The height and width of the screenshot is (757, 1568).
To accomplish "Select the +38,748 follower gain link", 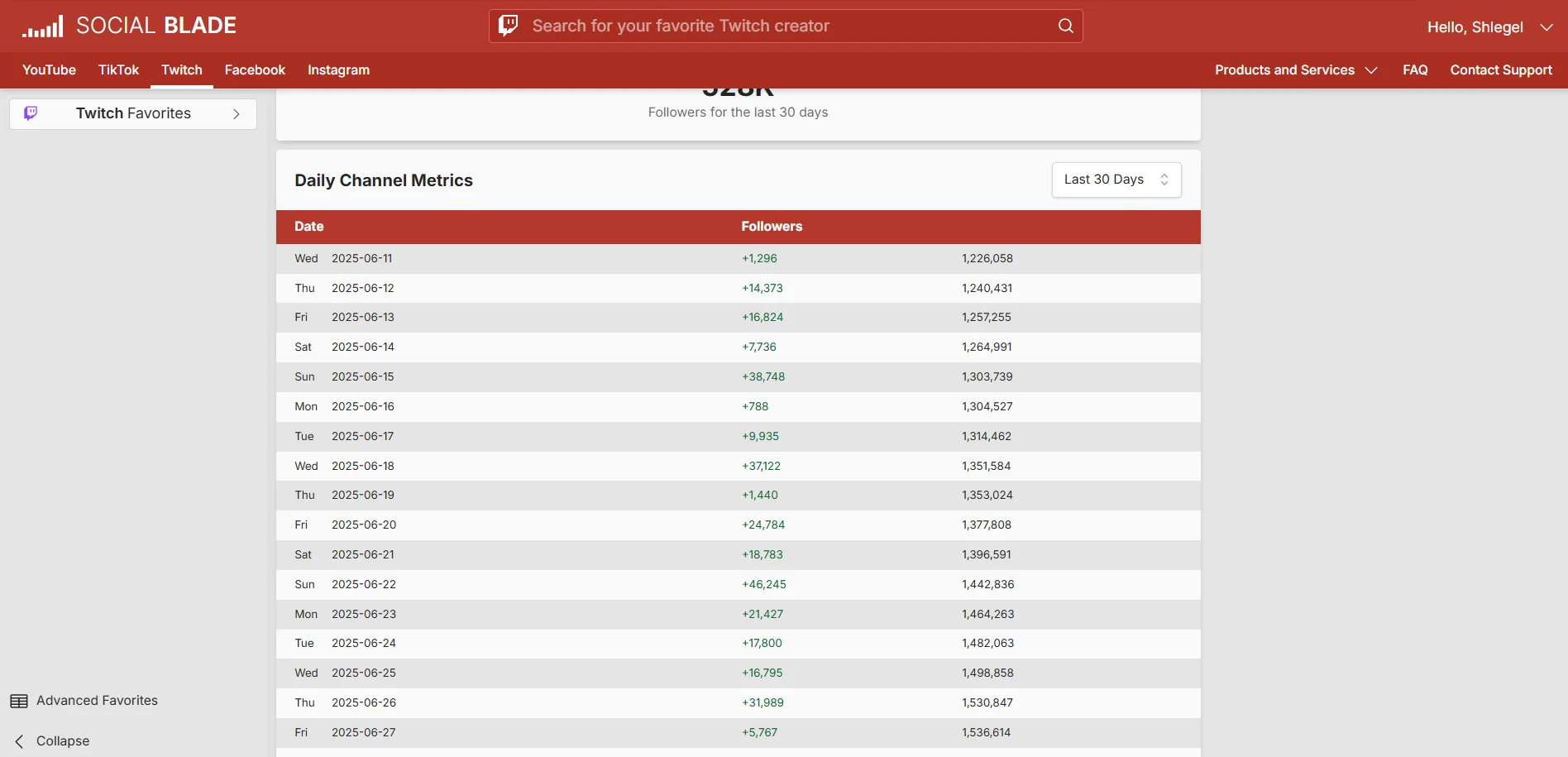I will [763, 376].
